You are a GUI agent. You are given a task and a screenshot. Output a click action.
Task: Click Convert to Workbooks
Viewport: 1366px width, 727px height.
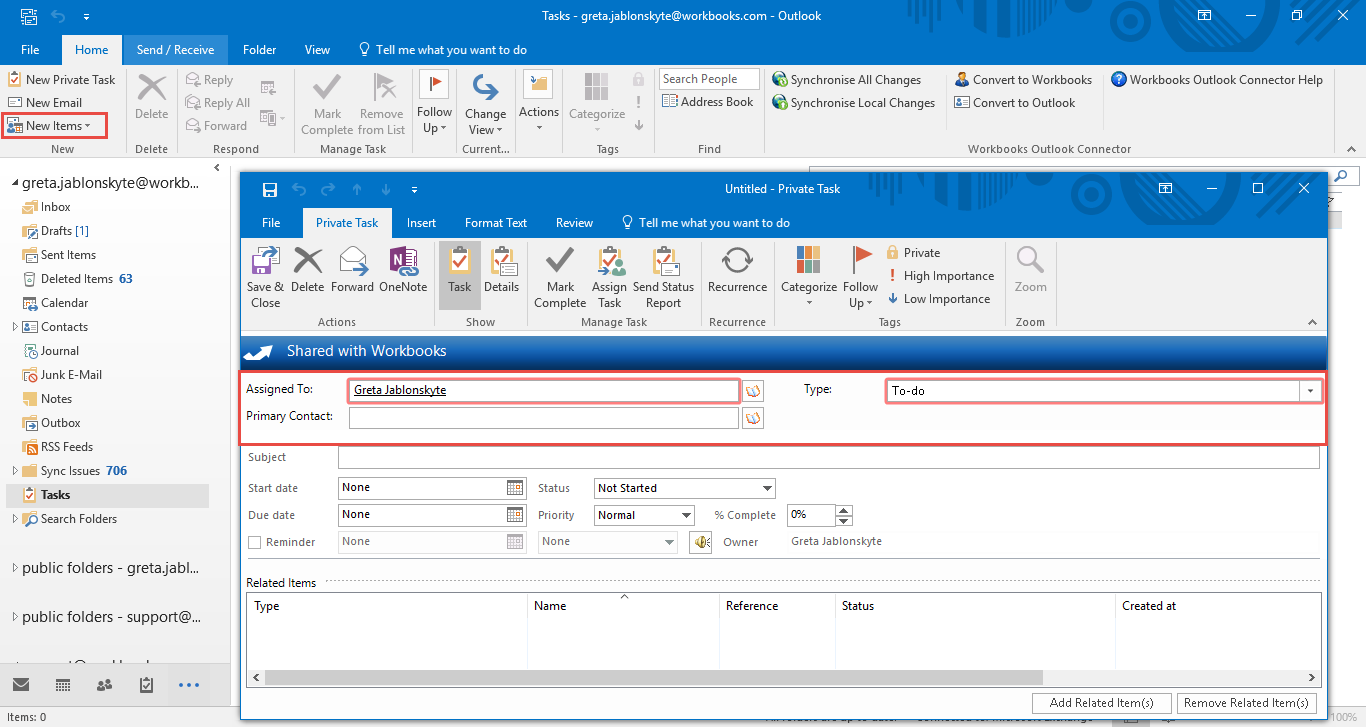pos(1023,80)
